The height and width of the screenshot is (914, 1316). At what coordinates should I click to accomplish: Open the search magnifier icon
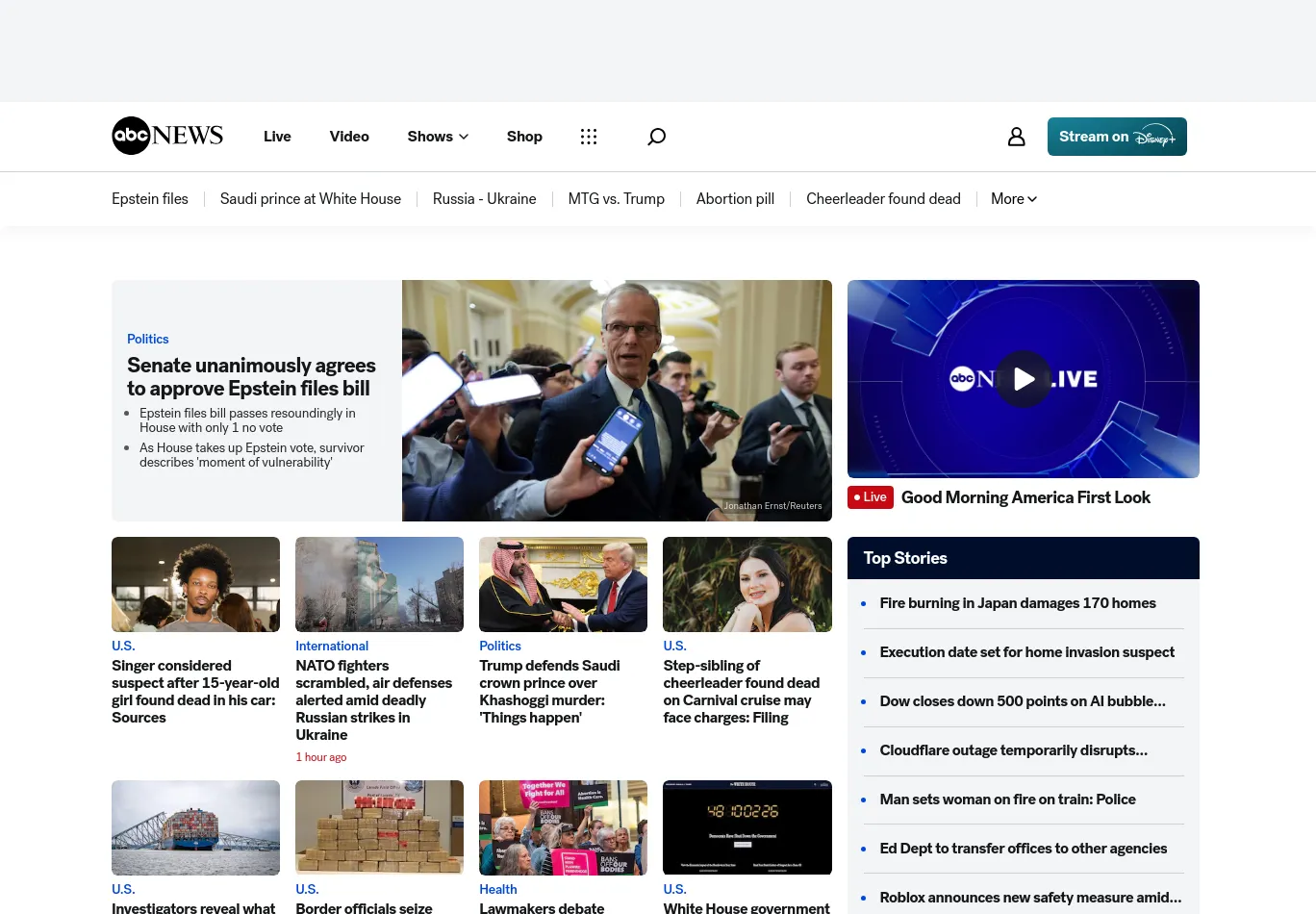[x=656, y=137]
